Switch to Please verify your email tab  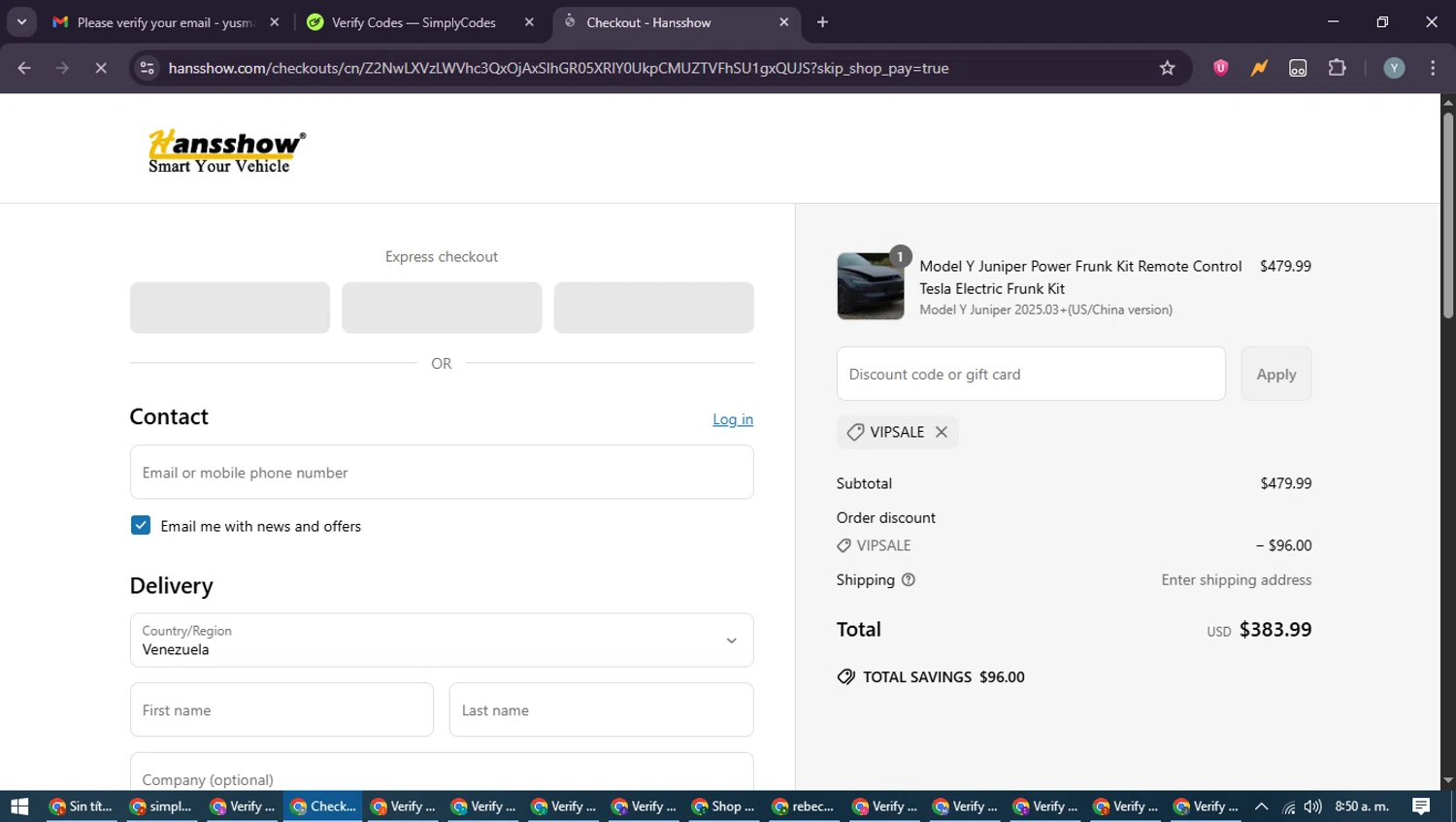[167, 22]
